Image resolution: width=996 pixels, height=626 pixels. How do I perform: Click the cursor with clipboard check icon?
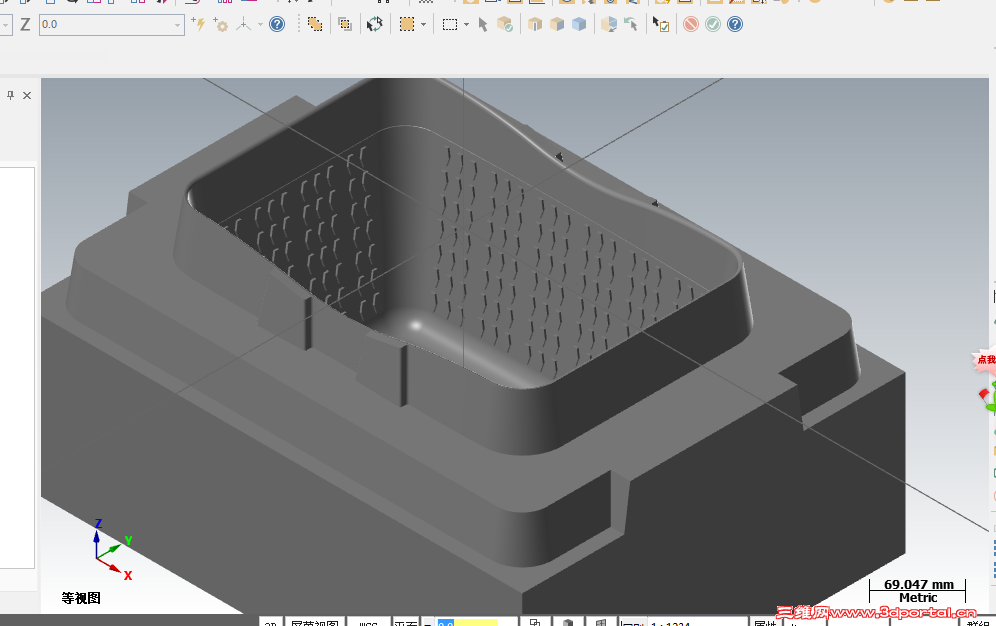coord(661,24)
